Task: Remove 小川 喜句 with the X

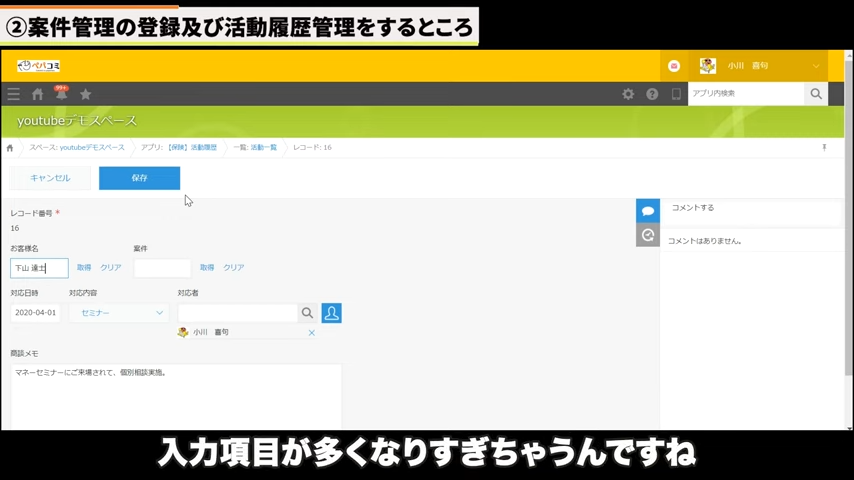Action: (x=312, y=332)
